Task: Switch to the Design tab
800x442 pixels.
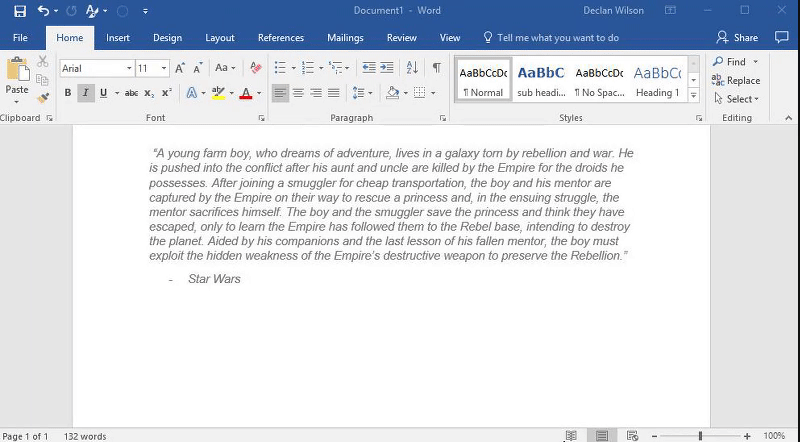Action: pyautogui.click(x=167, y=38)
